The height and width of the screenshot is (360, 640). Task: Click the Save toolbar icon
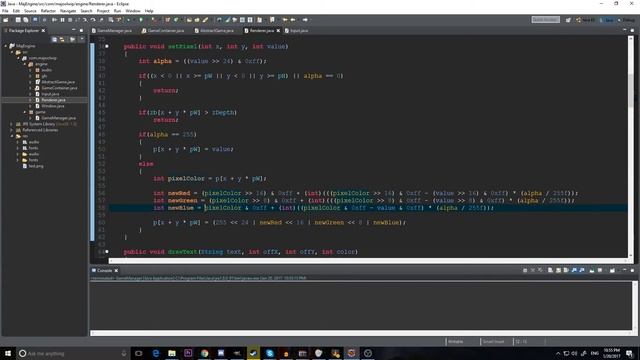point(18,20)
